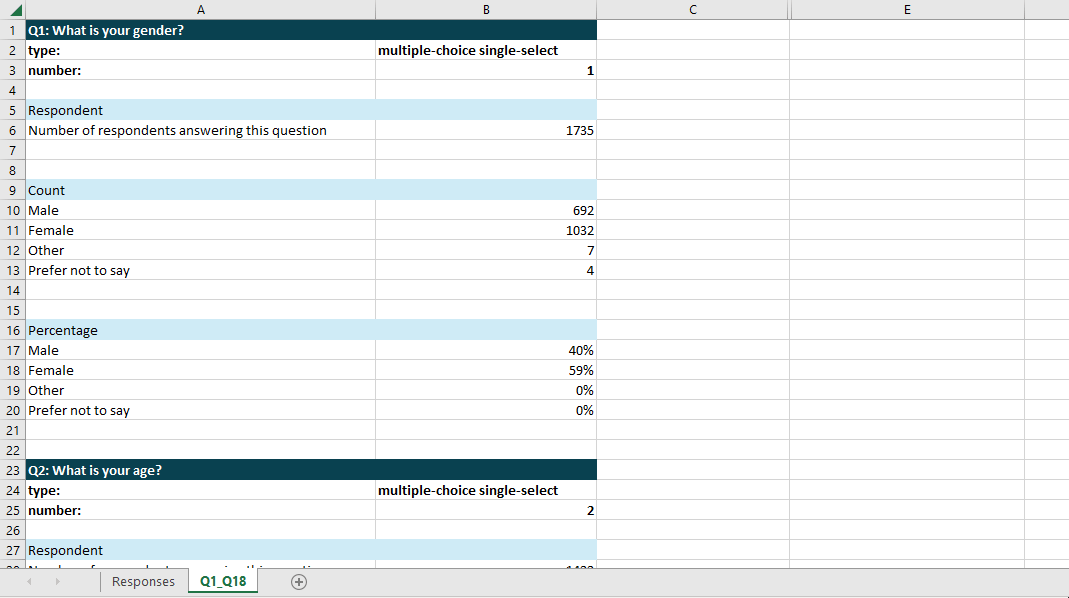Image resolution: width=1069 pixels, height=598 pixels.
Task: Add a new sheet with plus icon
Action: click(298, 581)
